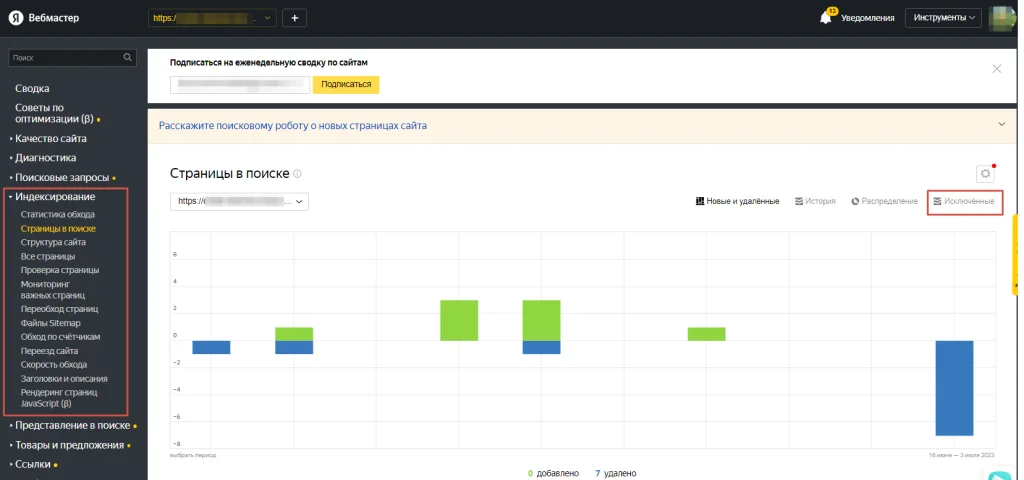Open notifications bell icon
The height and width of the screenshot is (480, 1024).
tap(826, 18)
